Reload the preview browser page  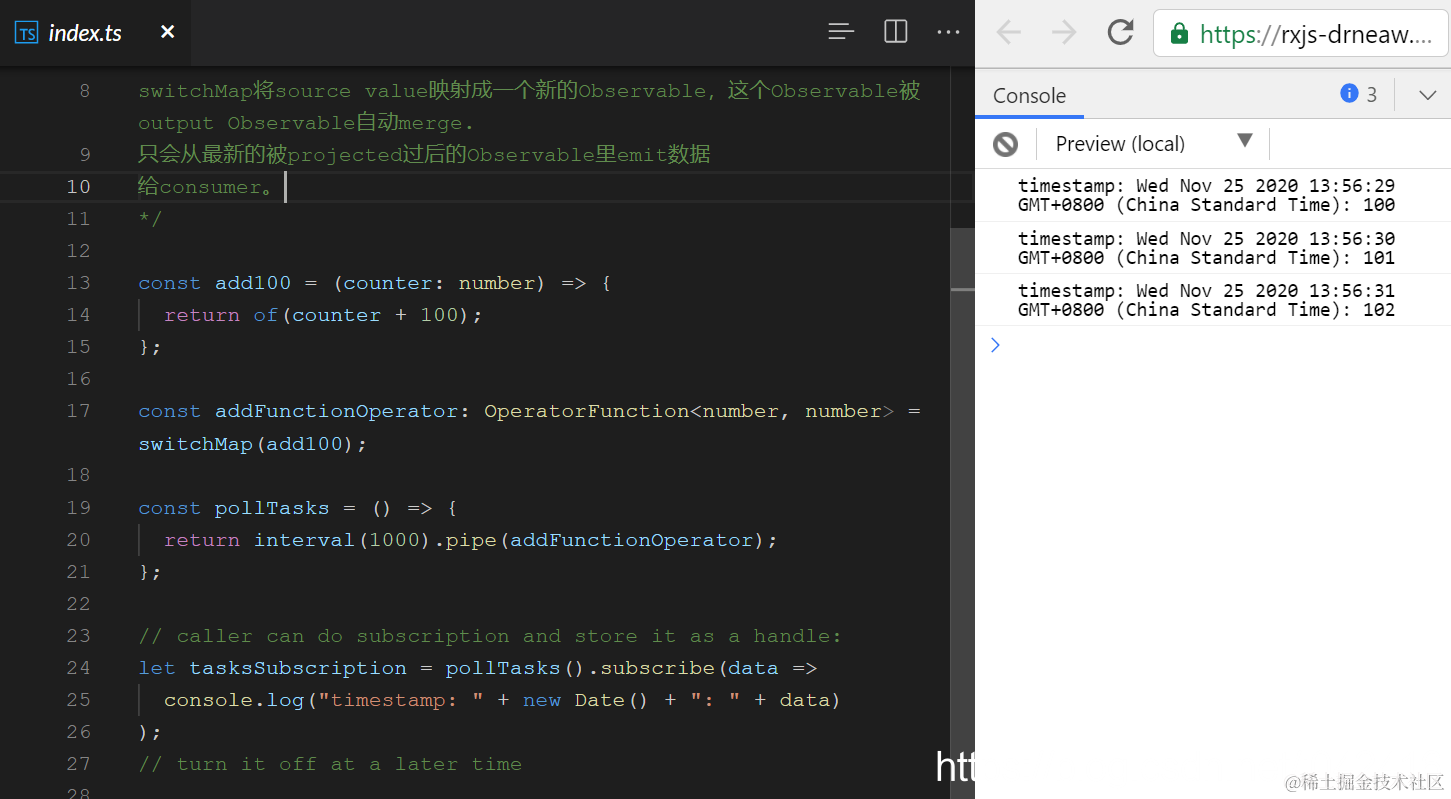(1120, 32)
